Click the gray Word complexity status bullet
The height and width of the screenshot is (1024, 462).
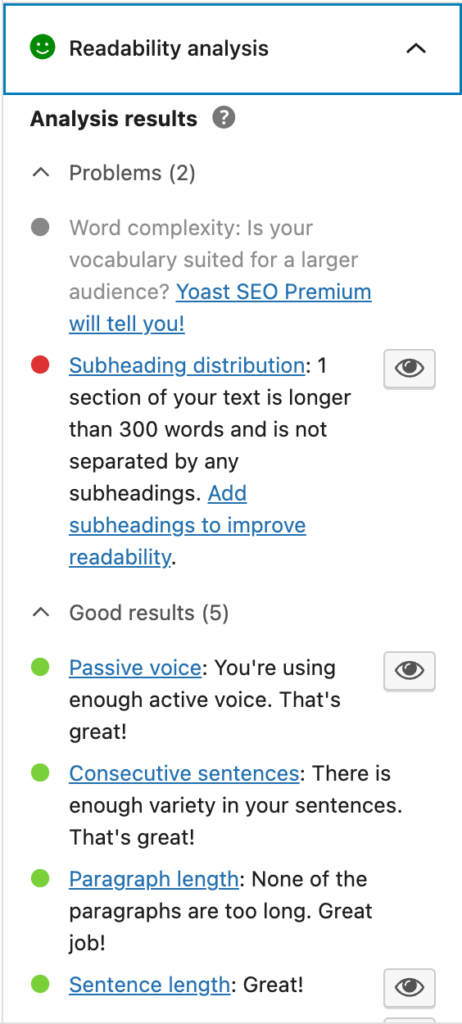pos(41,228)
